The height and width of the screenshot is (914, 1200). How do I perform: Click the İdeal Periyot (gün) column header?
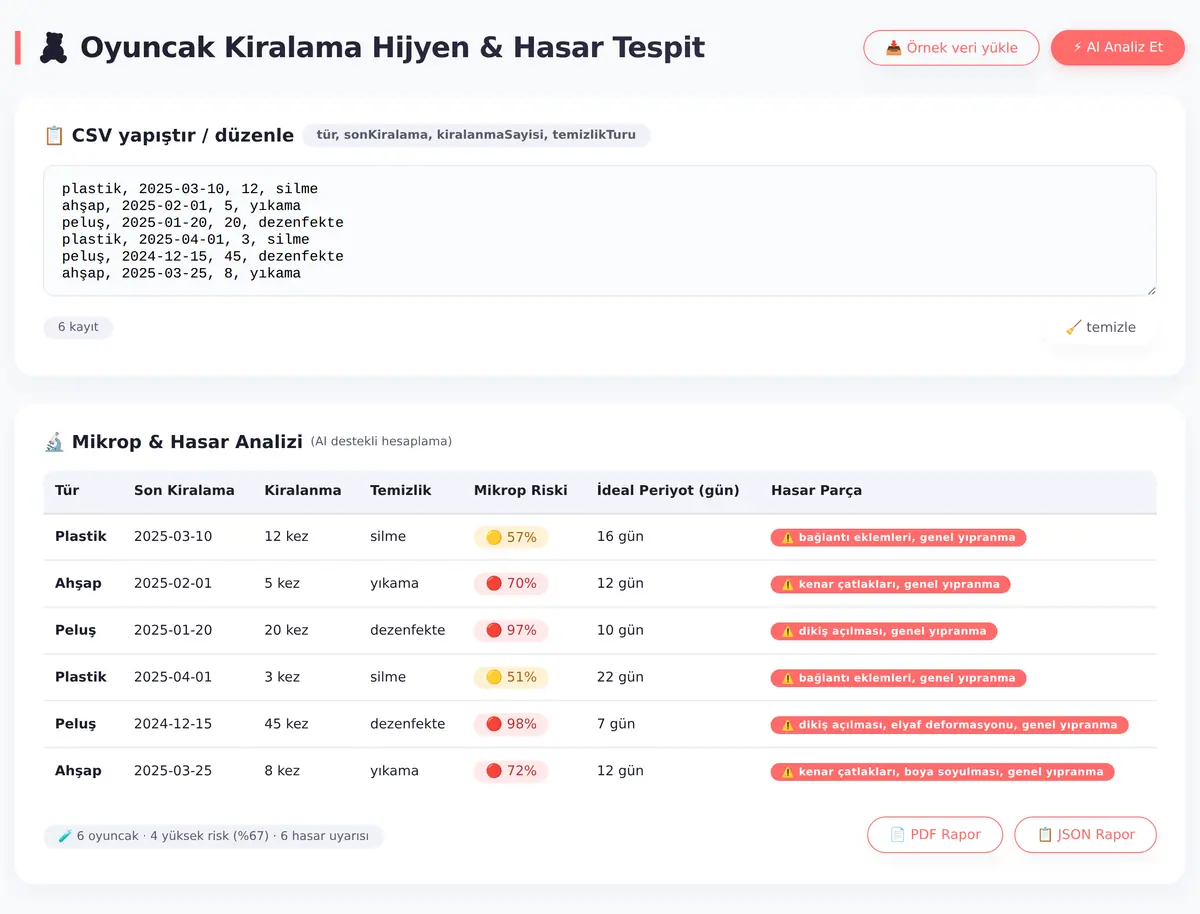[668, 490]
